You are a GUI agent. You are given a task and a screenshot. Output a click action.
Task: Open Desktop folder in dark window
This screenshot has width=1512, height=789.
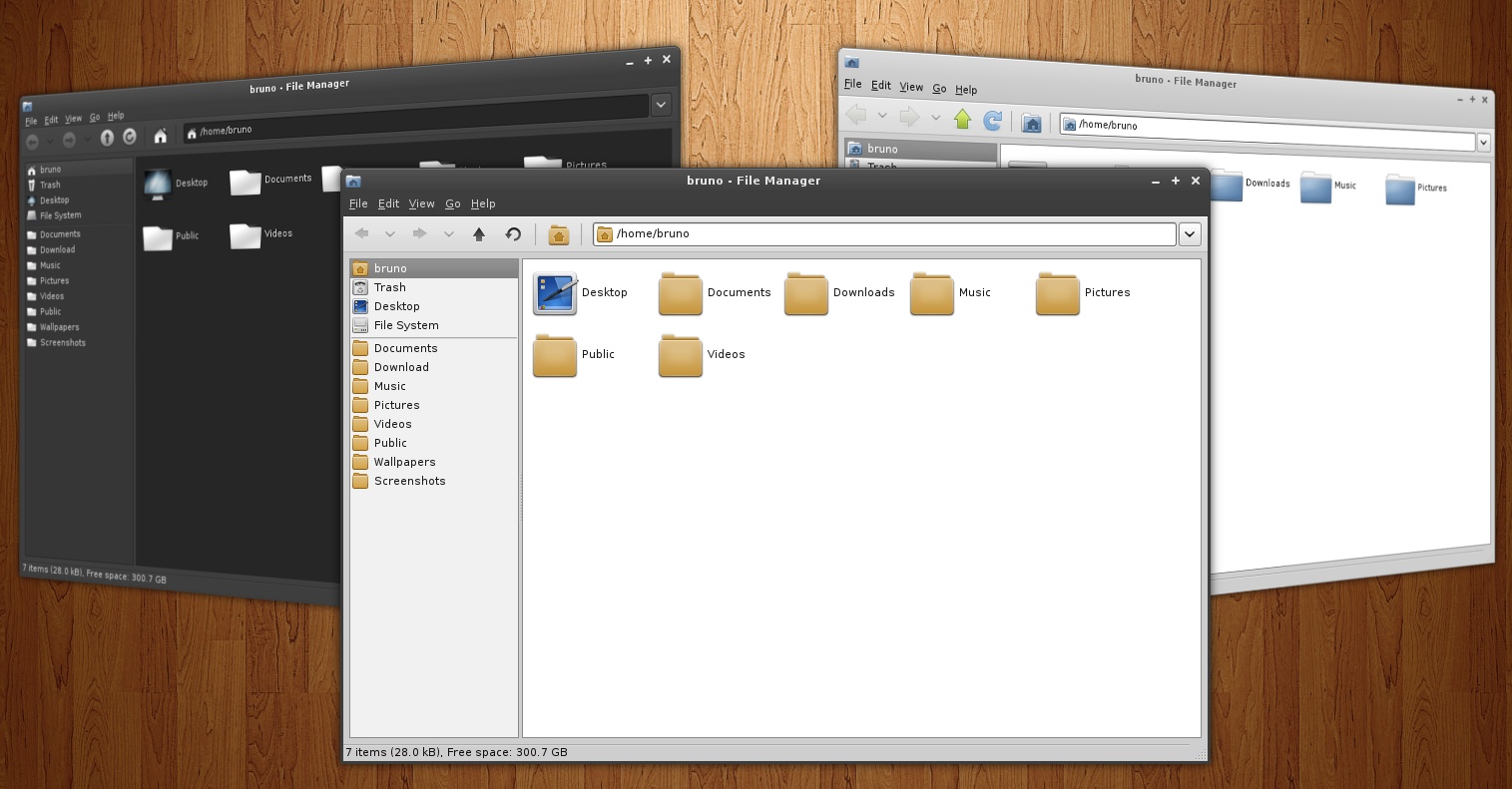157,185
